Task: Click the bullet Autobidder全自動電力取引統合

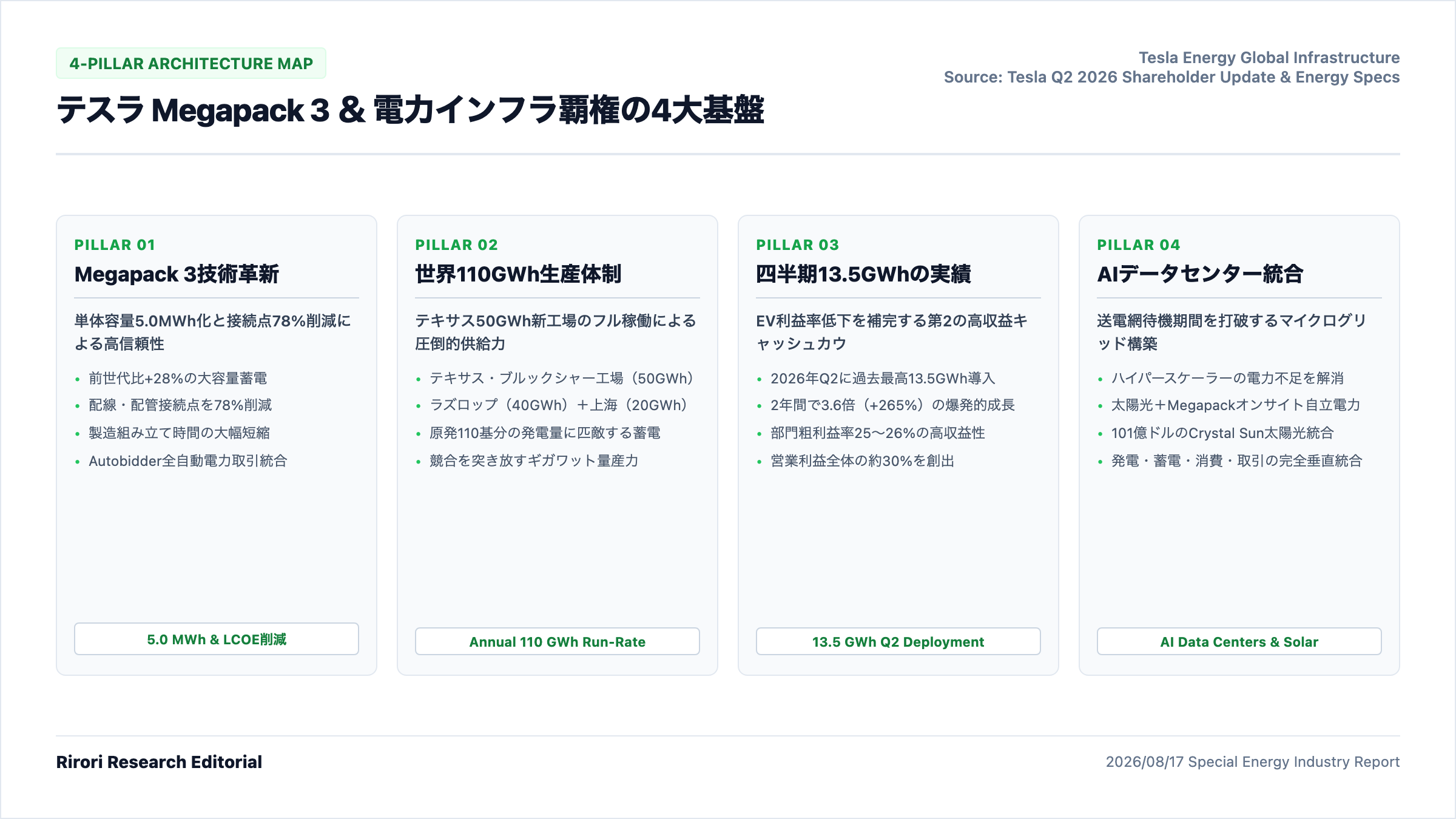Action: point(187,461)
